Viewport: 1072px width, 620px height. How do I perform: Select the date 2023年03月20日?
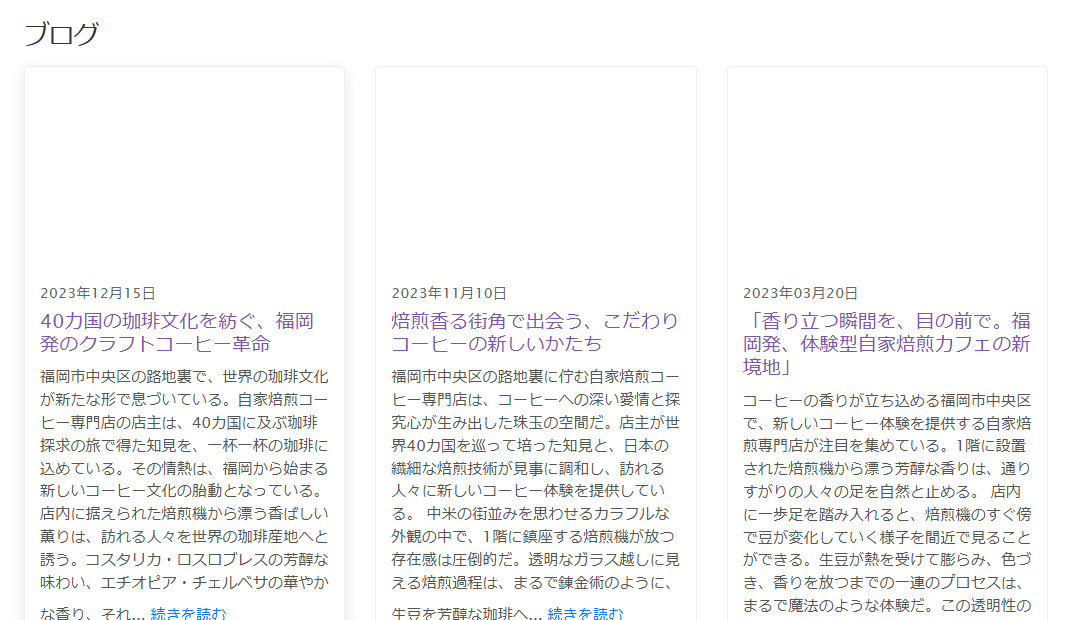point(801,293)
